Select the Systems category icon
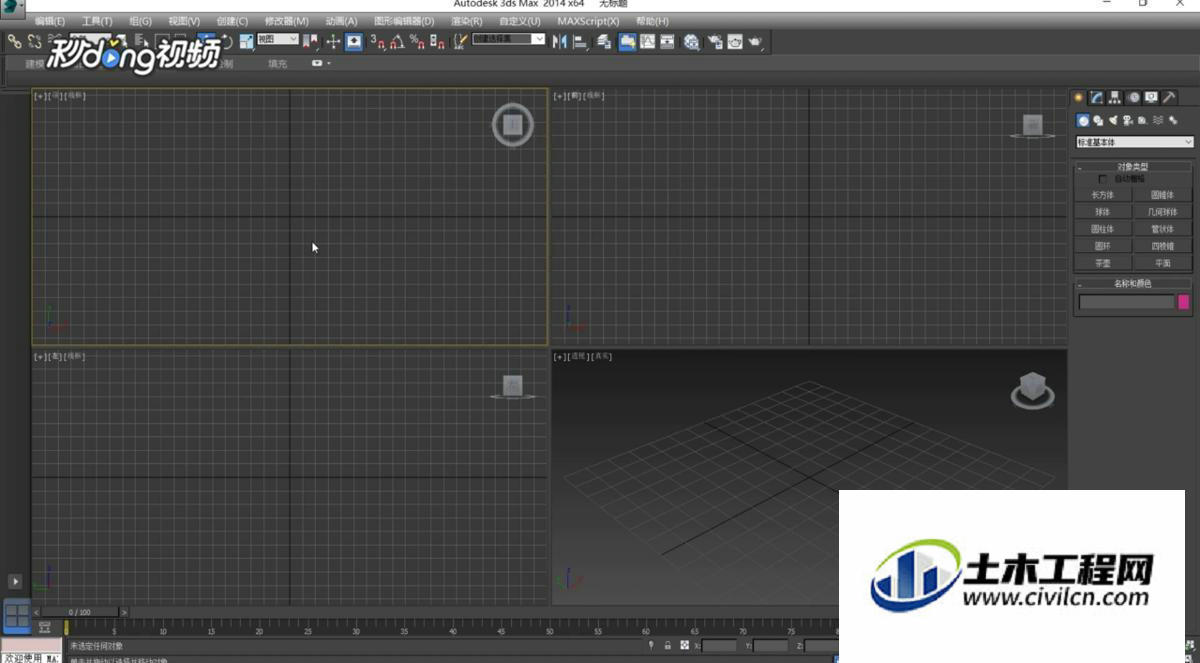 click(x=1173, y=120)
